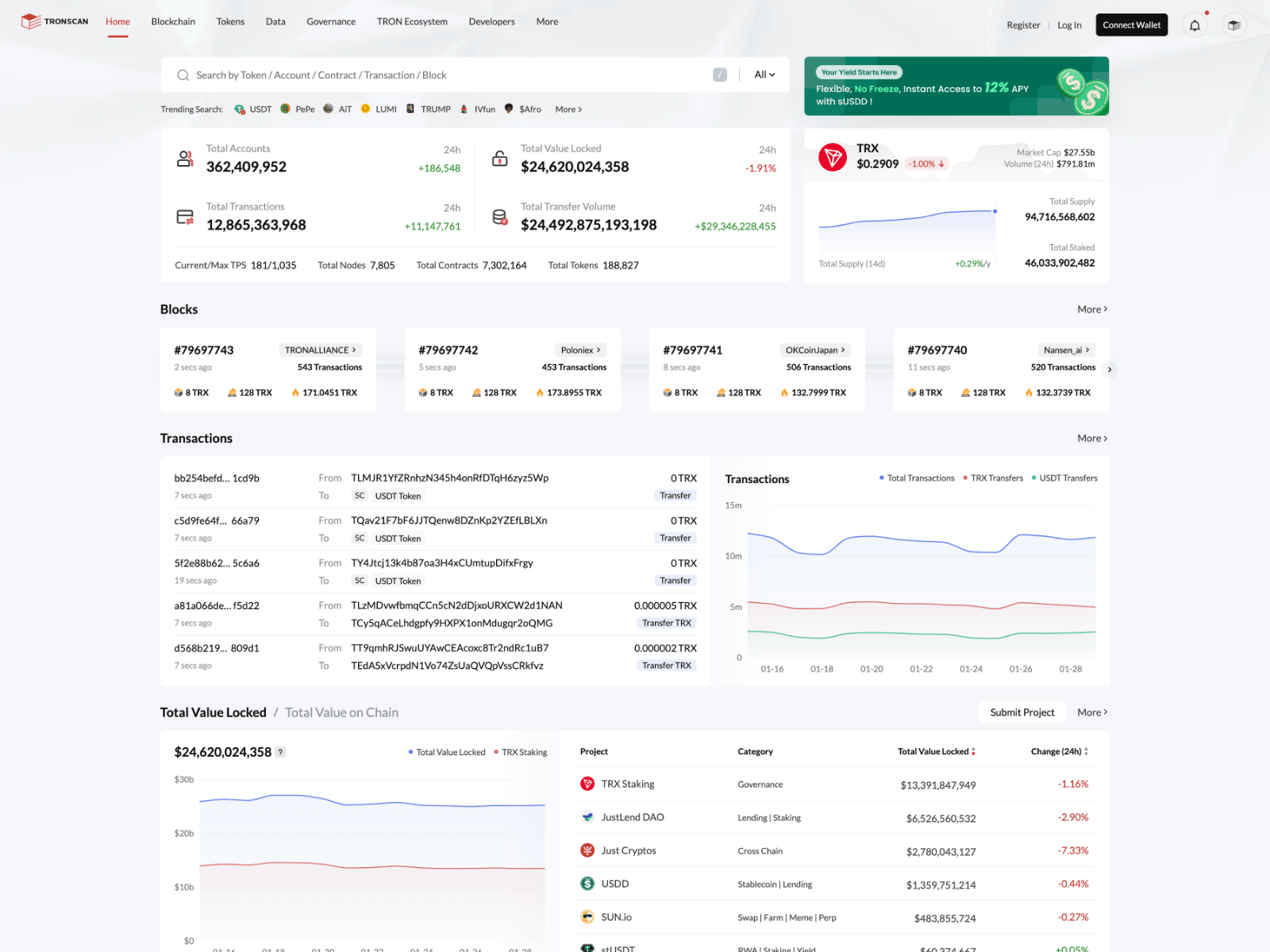Open the Governance menu
This screenshot has height=952, width=1270.
[x=331, y=21]
